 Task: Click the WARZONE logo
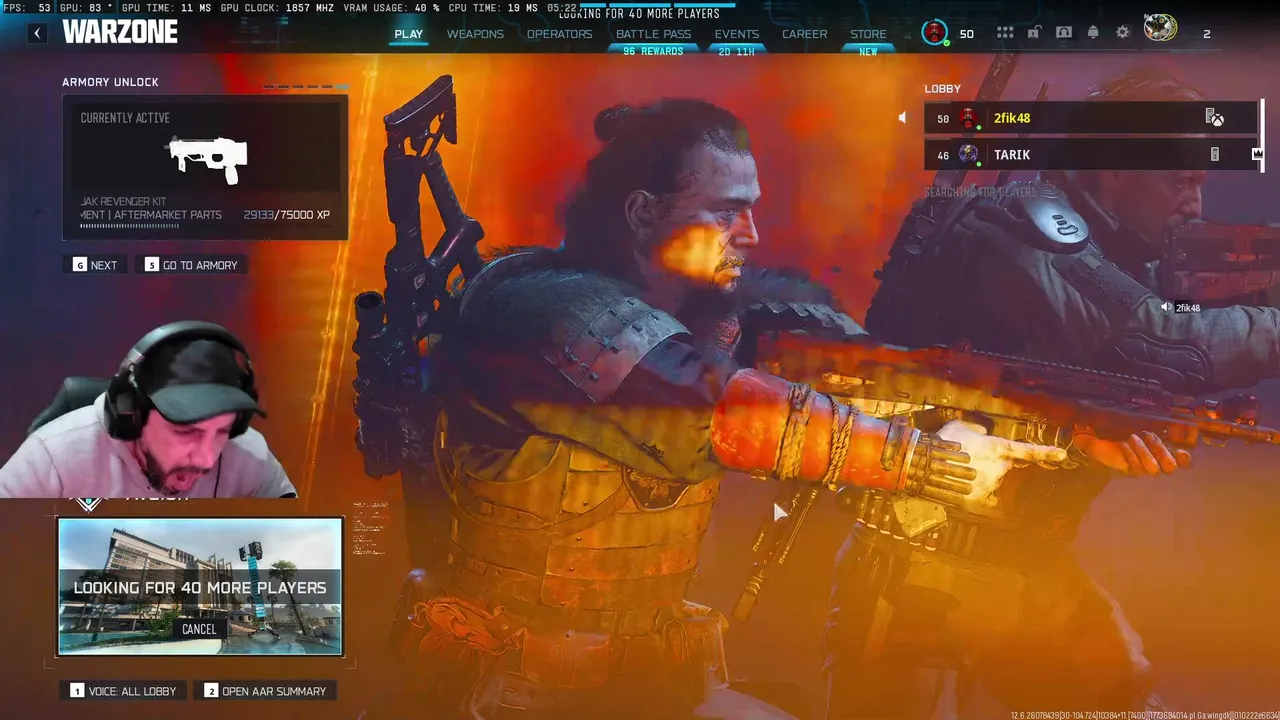tap(120, 32)
